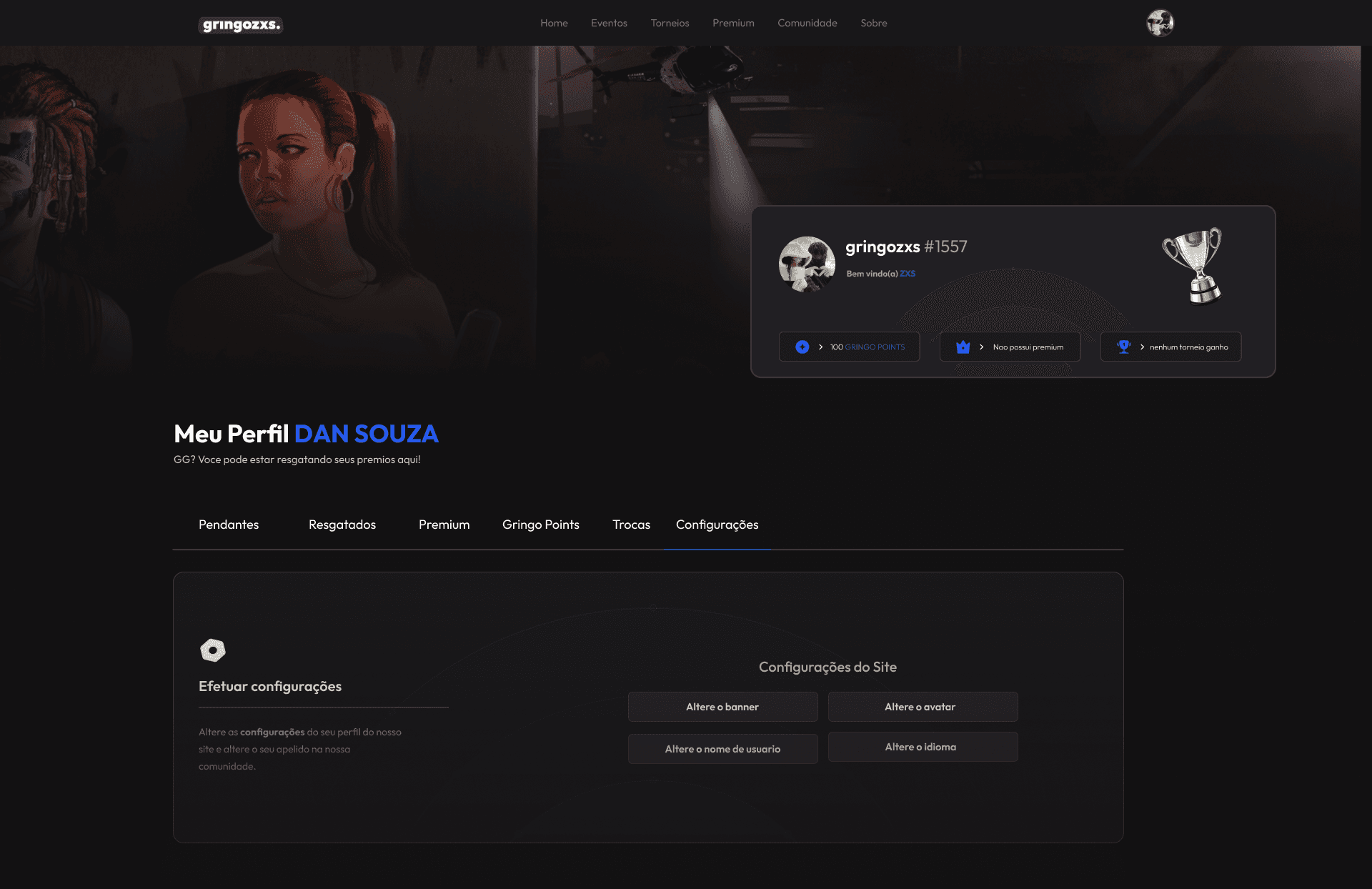Image resolution: width=1372 pixels, height=889 pixels.
Task: Switch to the Pendantes tab
Action: (x=229, y=525)
